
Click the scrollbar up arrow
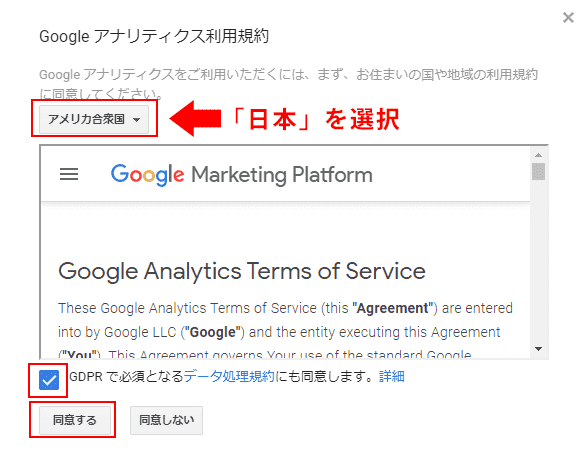[x=538, y=155]
